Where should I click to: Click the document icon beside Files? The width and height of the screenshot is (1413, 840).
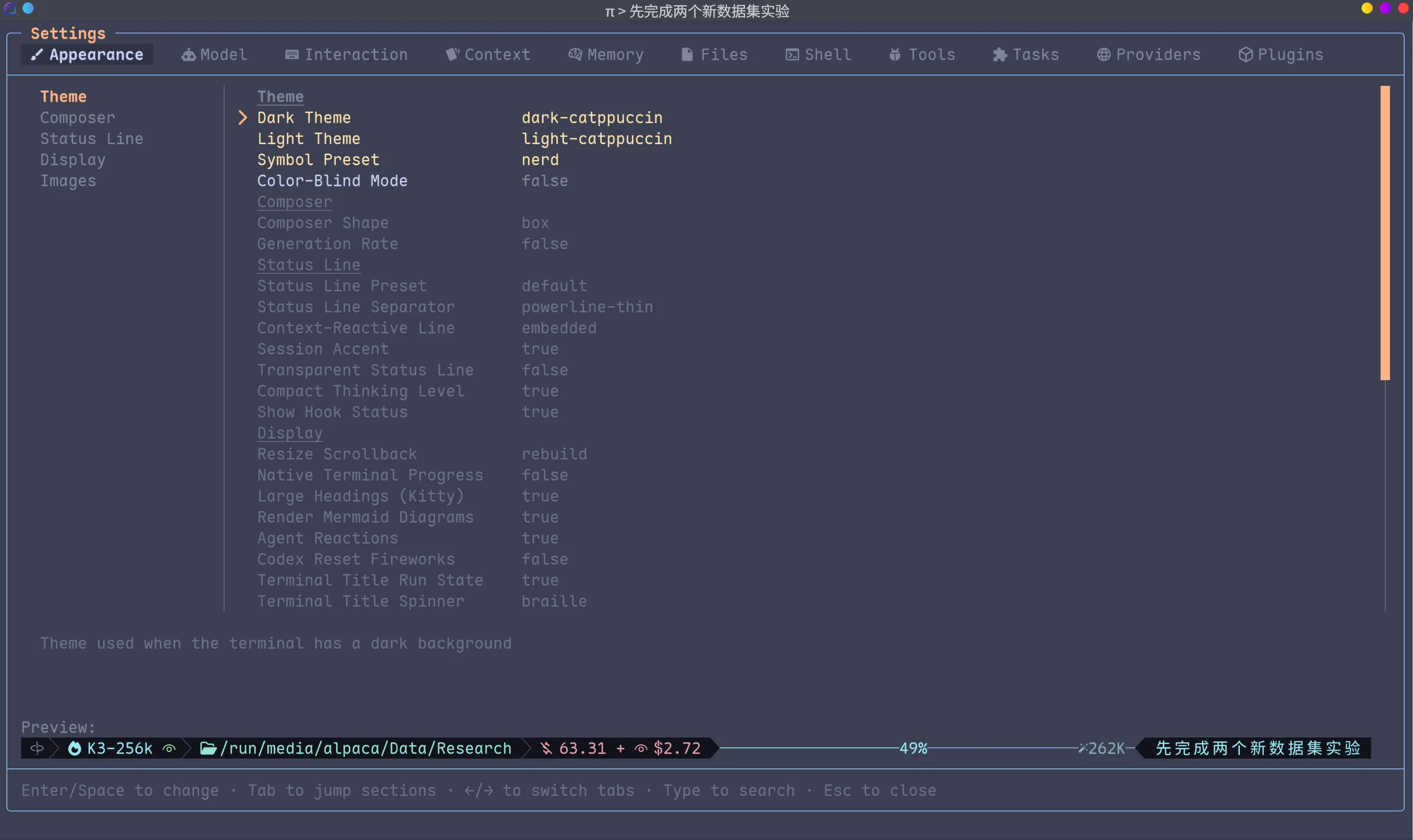tap(687, 54)
